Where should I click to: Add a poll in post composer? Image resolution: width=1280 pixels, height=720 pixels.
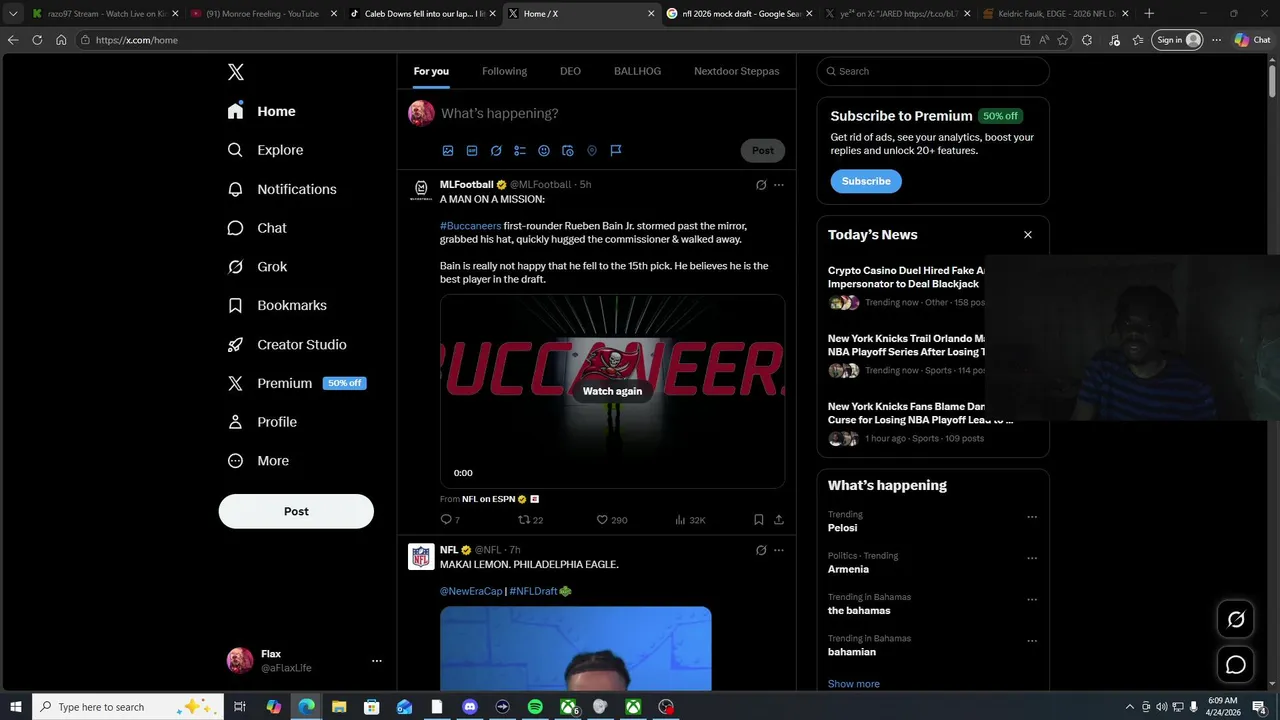click(x=520, y=151)
